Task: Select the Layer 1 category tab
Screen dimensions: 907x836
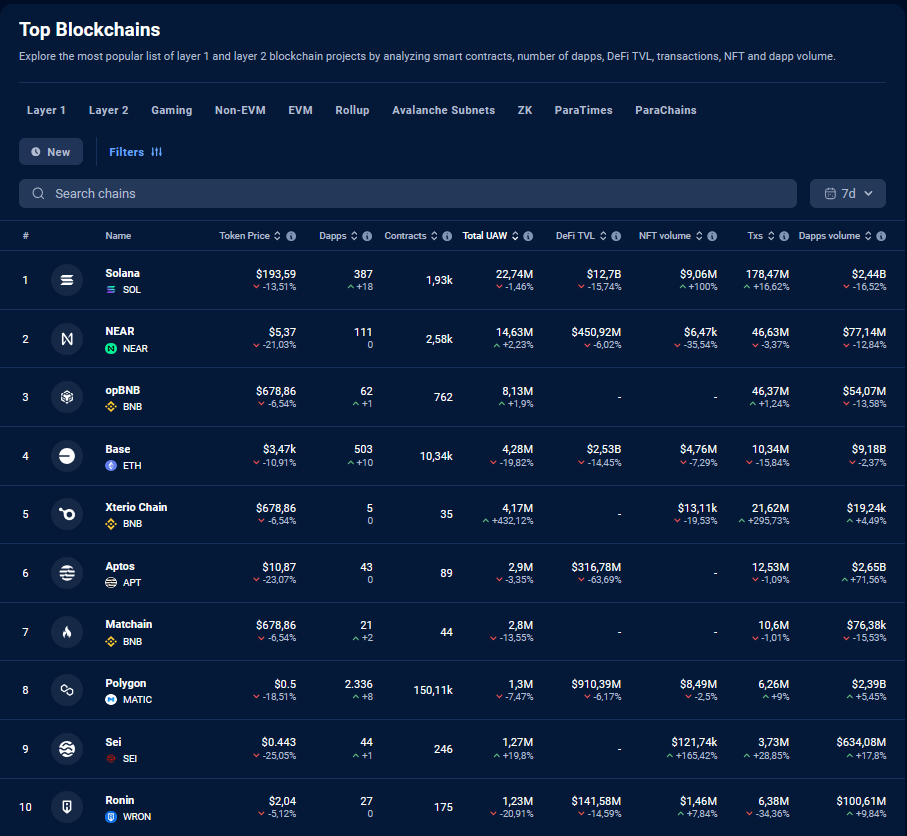Action: 46,110
